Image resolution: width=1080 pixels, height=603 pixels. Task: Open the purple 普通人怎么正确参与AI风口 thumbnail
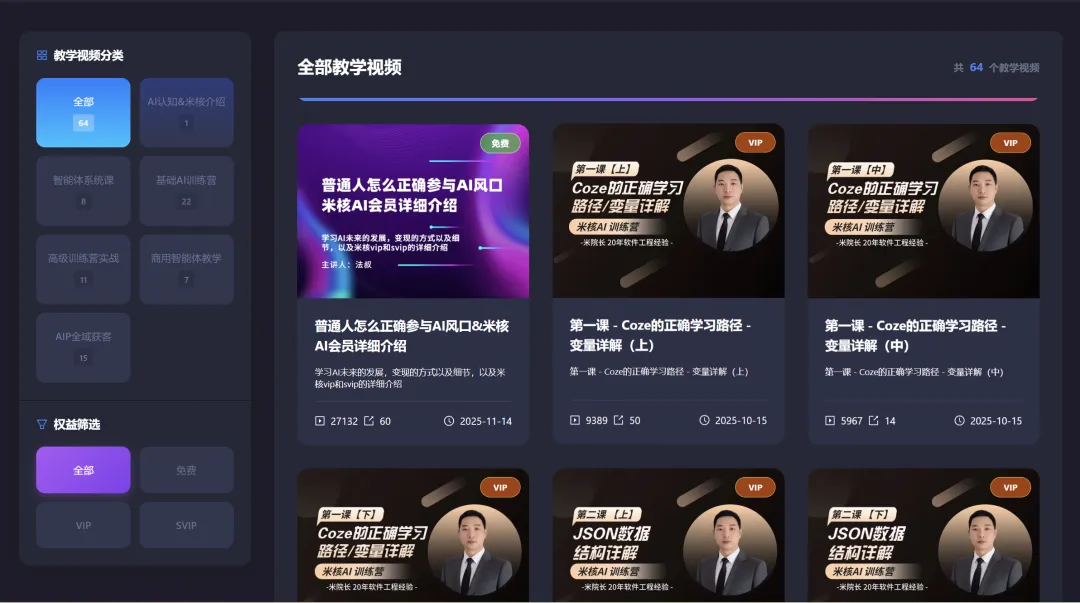(413, 211)
